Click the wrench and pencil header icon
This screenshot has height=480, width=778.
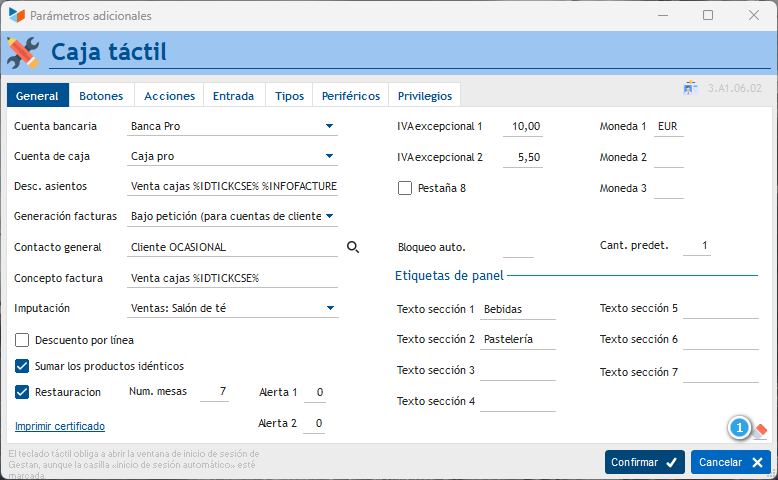[23, 52]
